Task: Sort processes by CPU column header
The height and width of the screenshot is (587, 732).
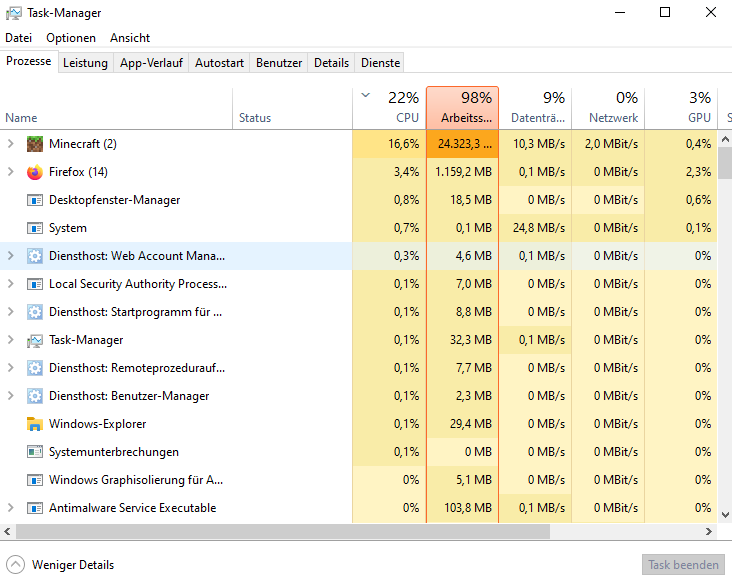Action: click(x=390, y=107)
